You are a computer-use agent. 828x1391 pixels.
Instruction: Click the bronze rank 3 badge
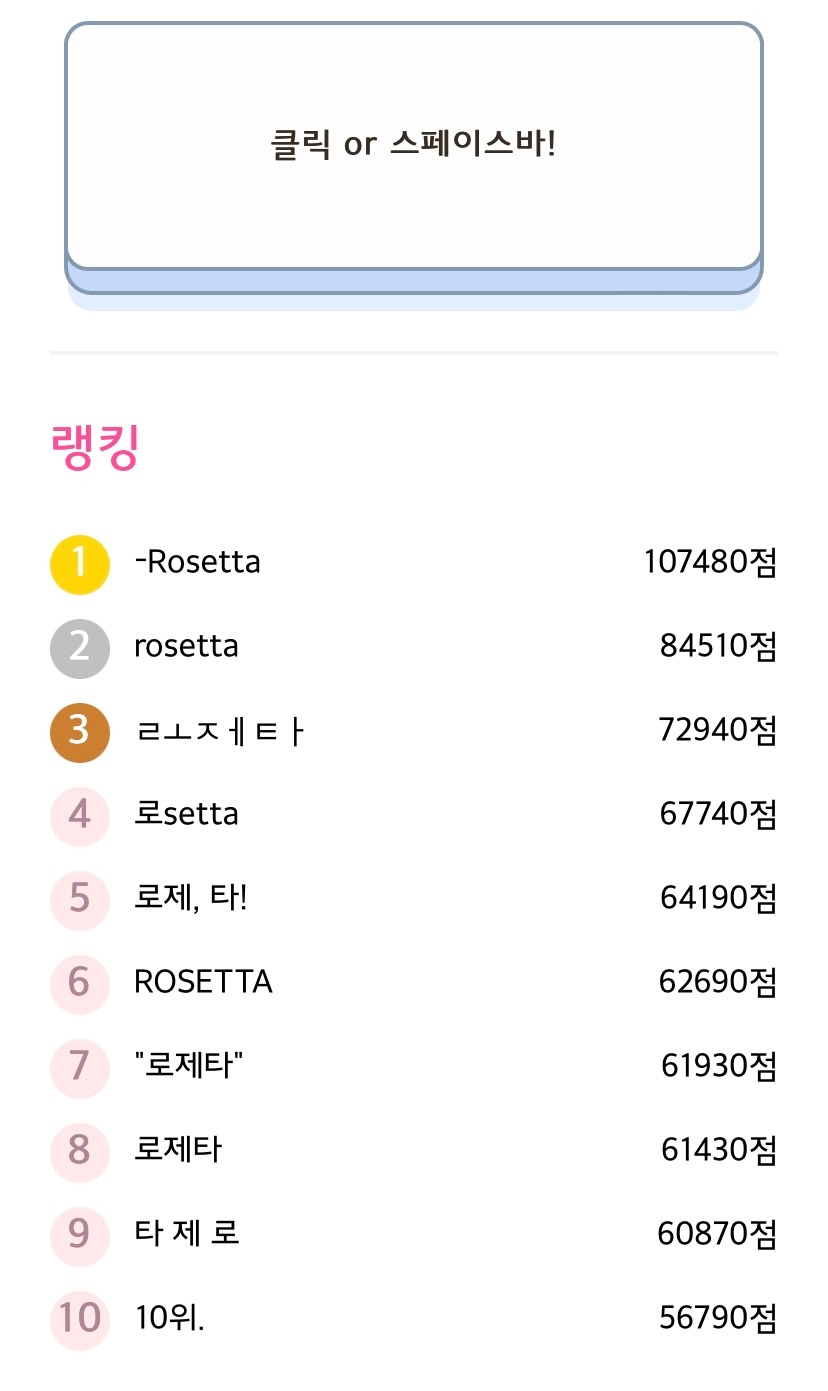coord(79,732)
